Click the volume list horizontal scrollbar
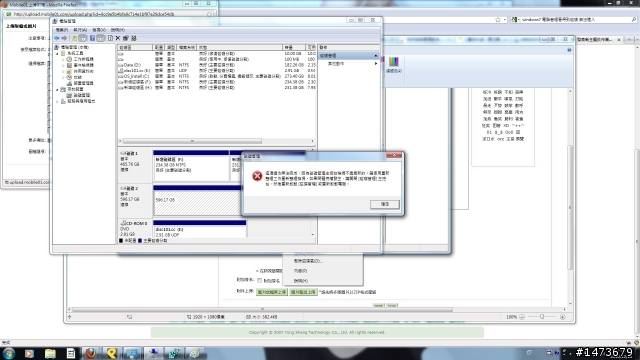This screenshot has width=640, height=360. coord(192,141)
